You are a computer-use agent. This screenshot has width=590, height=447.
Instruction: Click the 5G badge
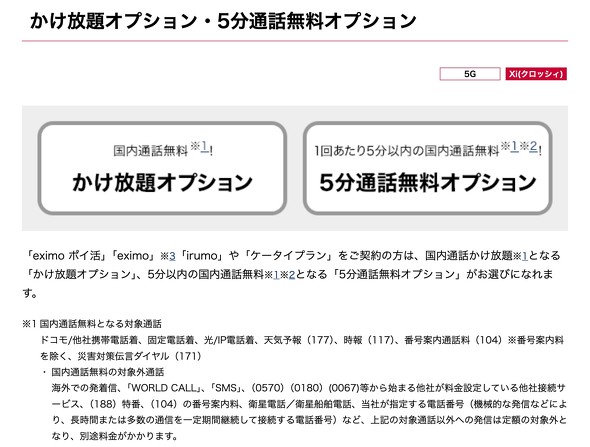pos(470,74)
